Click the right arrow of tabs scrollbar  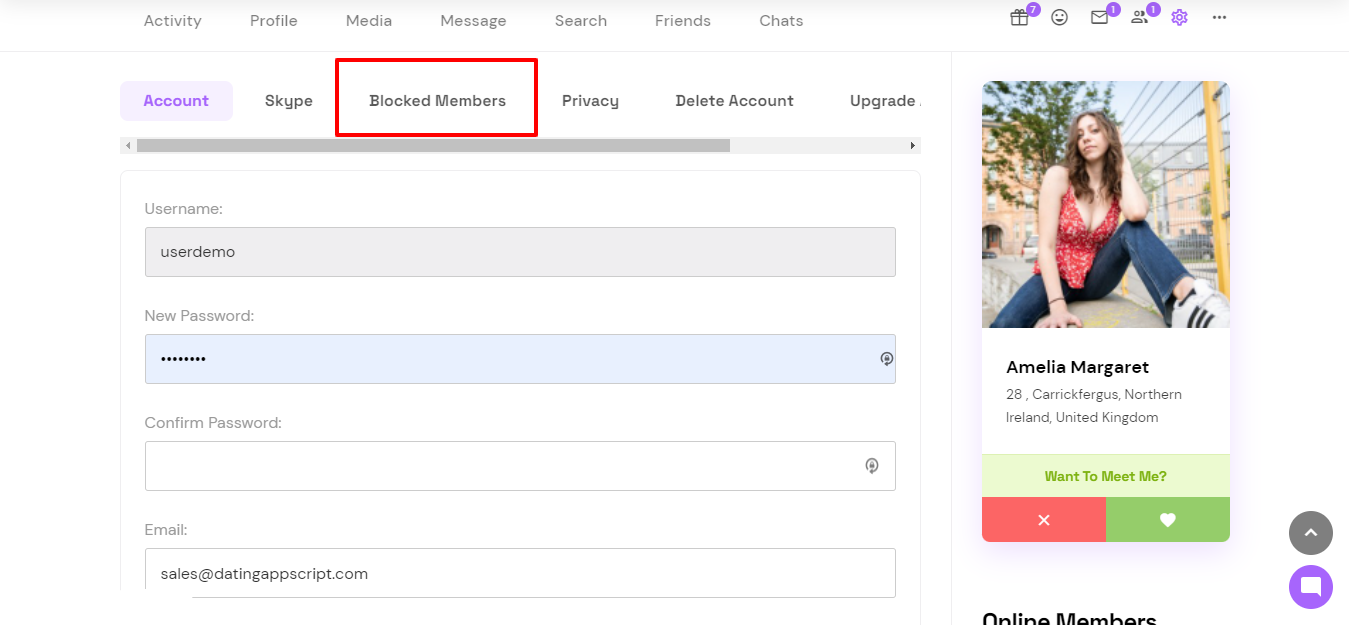[913, 145]
